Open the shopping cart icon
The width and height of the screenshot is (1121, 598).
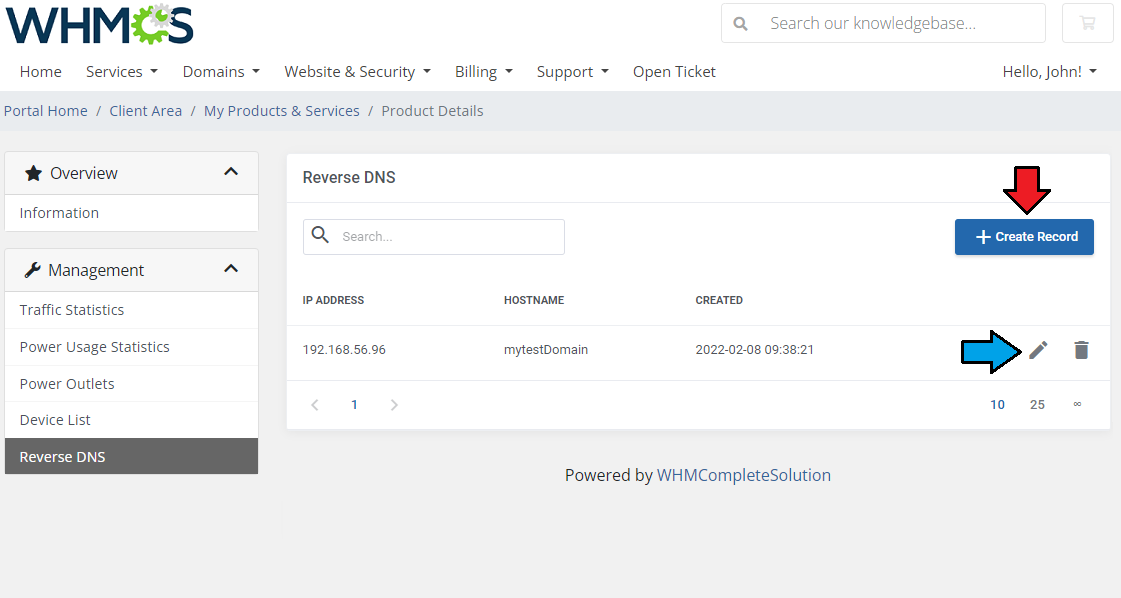point(1087,23)
